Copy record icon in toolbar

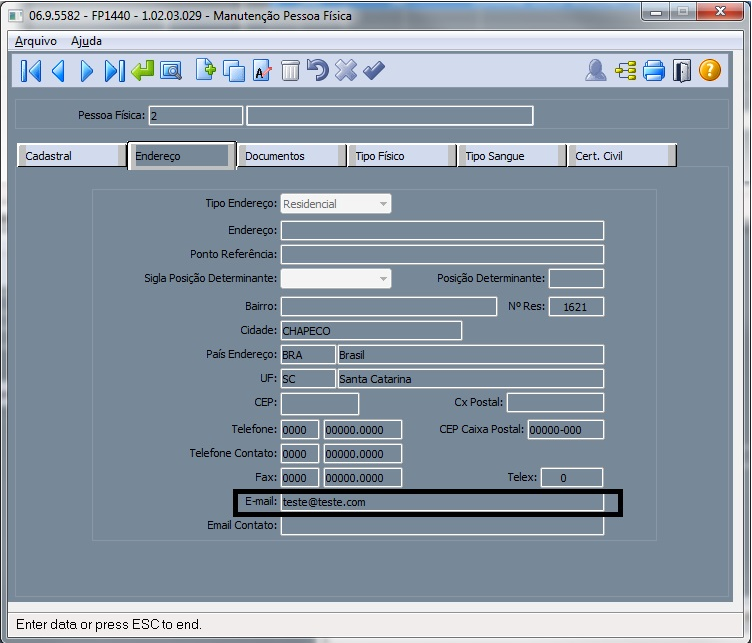click(234, 71)
